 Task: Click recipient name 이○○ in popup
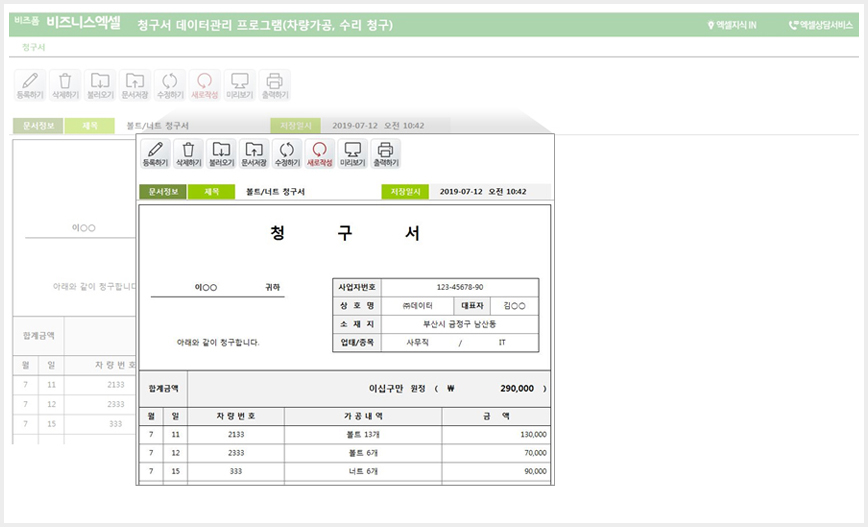coord(205,287)
